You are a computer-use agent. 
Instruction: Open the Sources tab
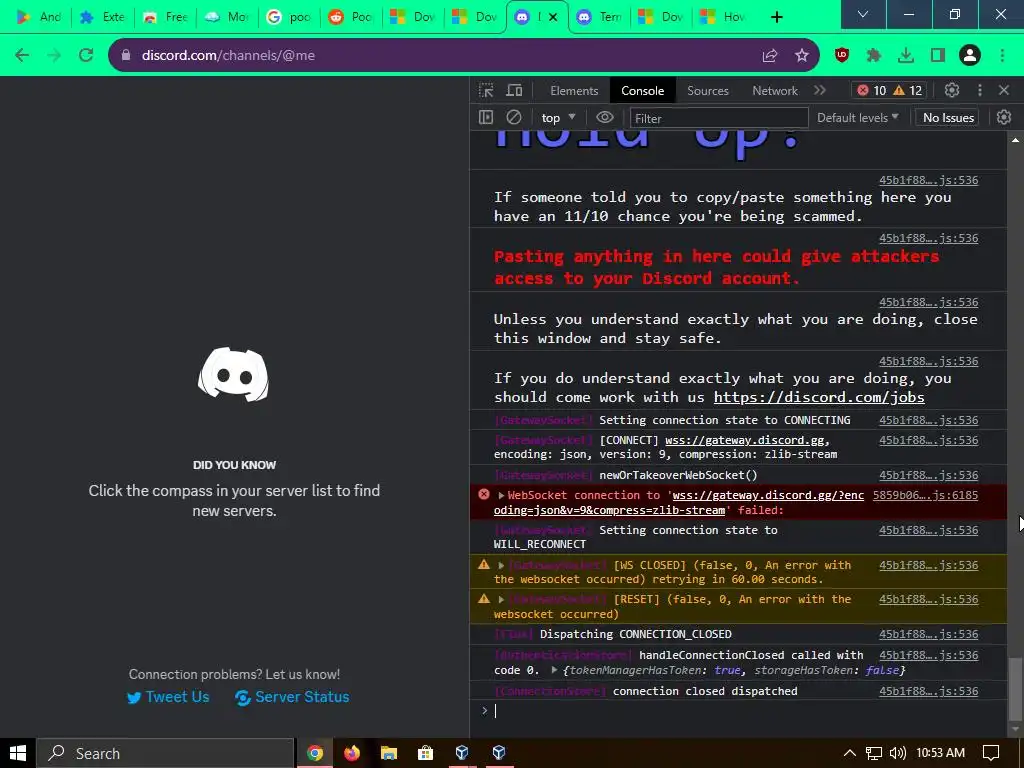click(x=708, y=91)
